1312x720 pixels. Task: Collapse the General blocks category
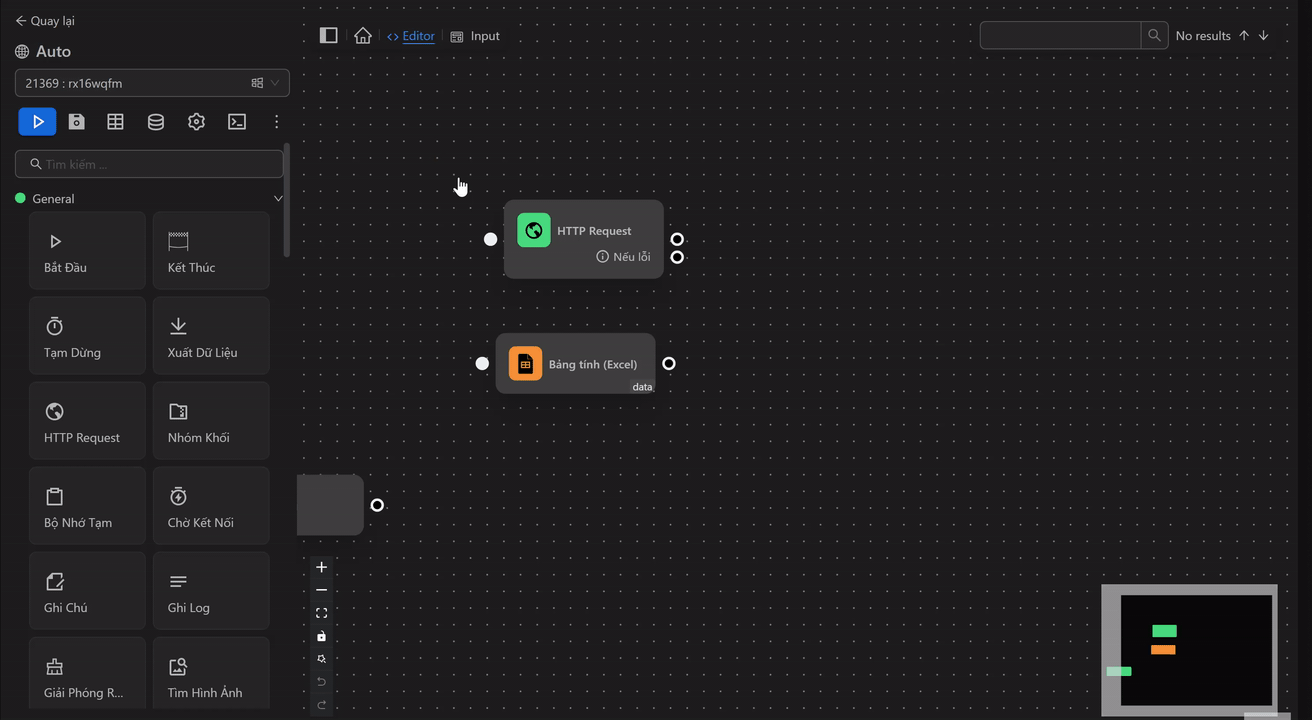pyautogui.click(x=278, y=198)
